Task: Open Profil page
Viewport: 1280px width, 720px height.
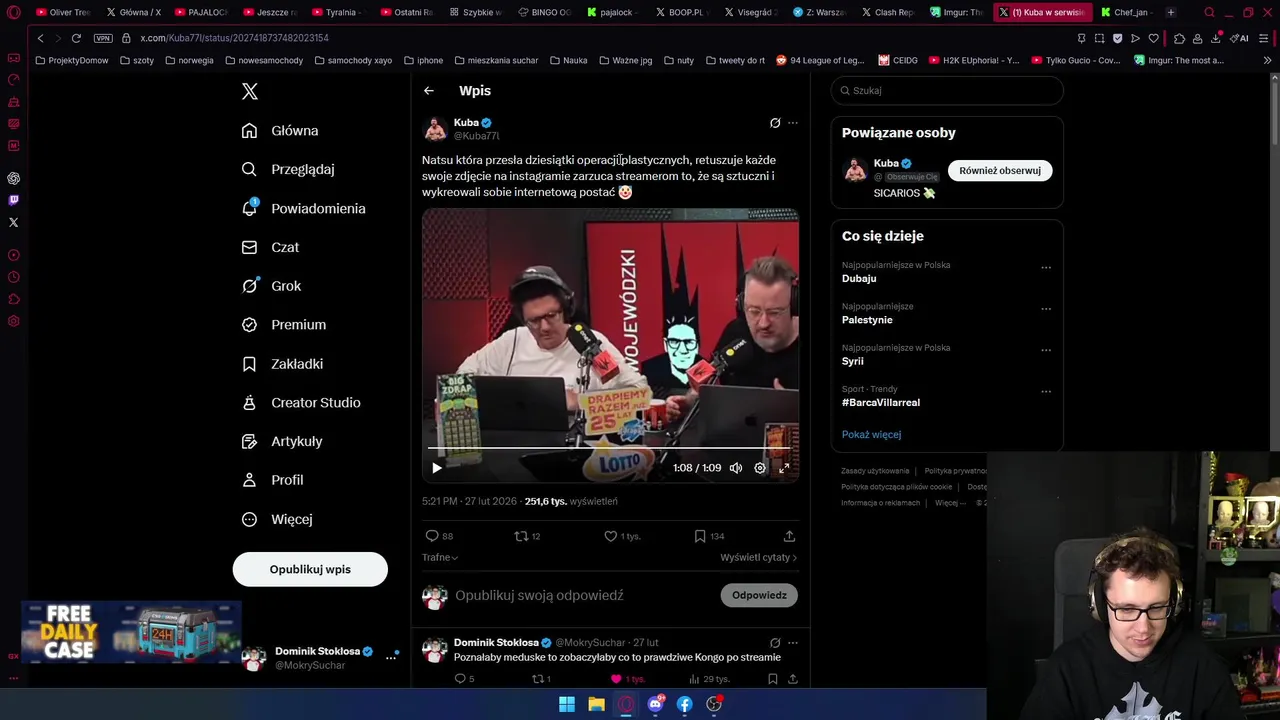Action: 273,480
